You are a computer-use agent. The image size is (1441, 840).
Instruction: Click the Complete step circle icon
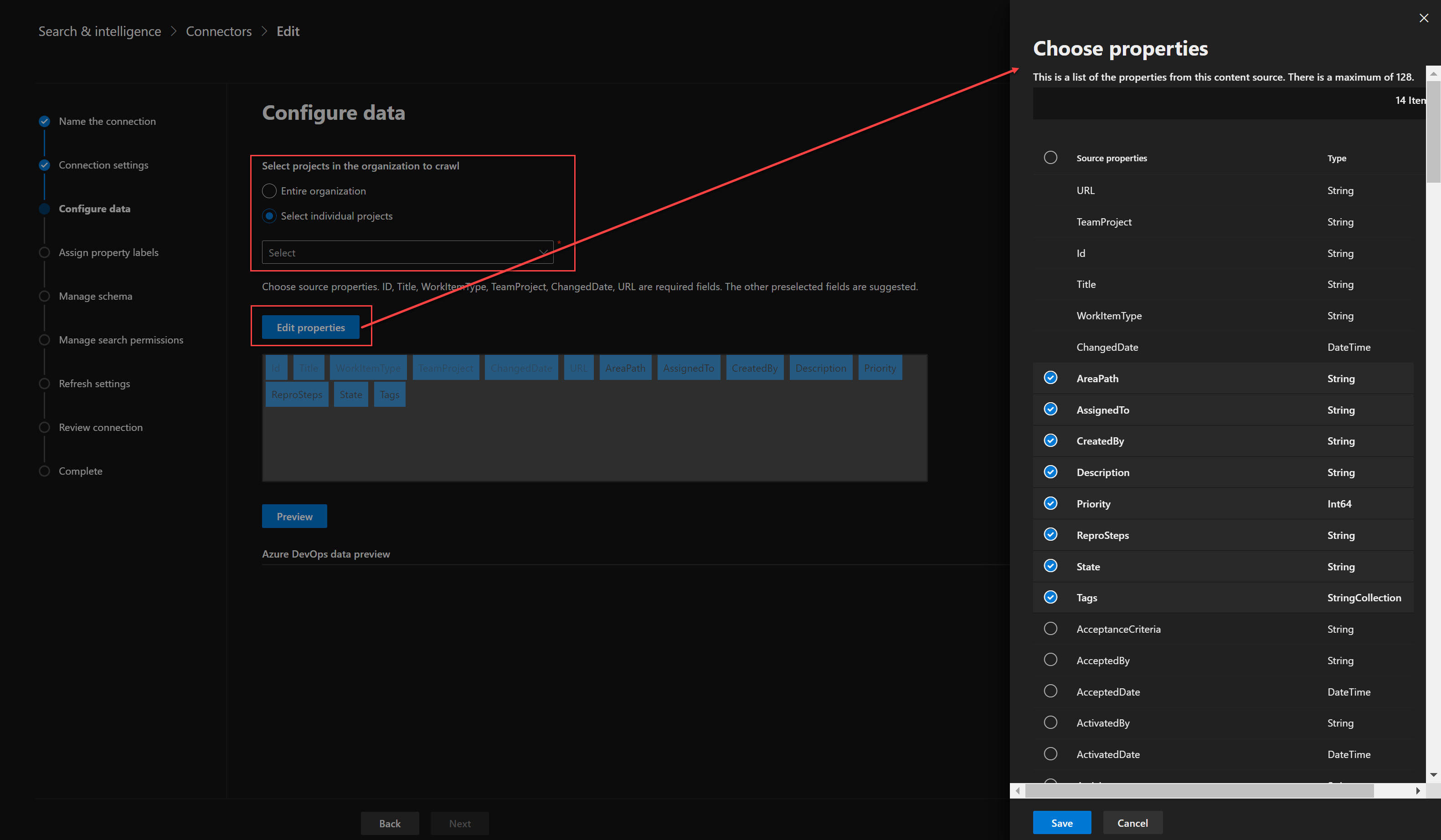(x=45, y=471)
